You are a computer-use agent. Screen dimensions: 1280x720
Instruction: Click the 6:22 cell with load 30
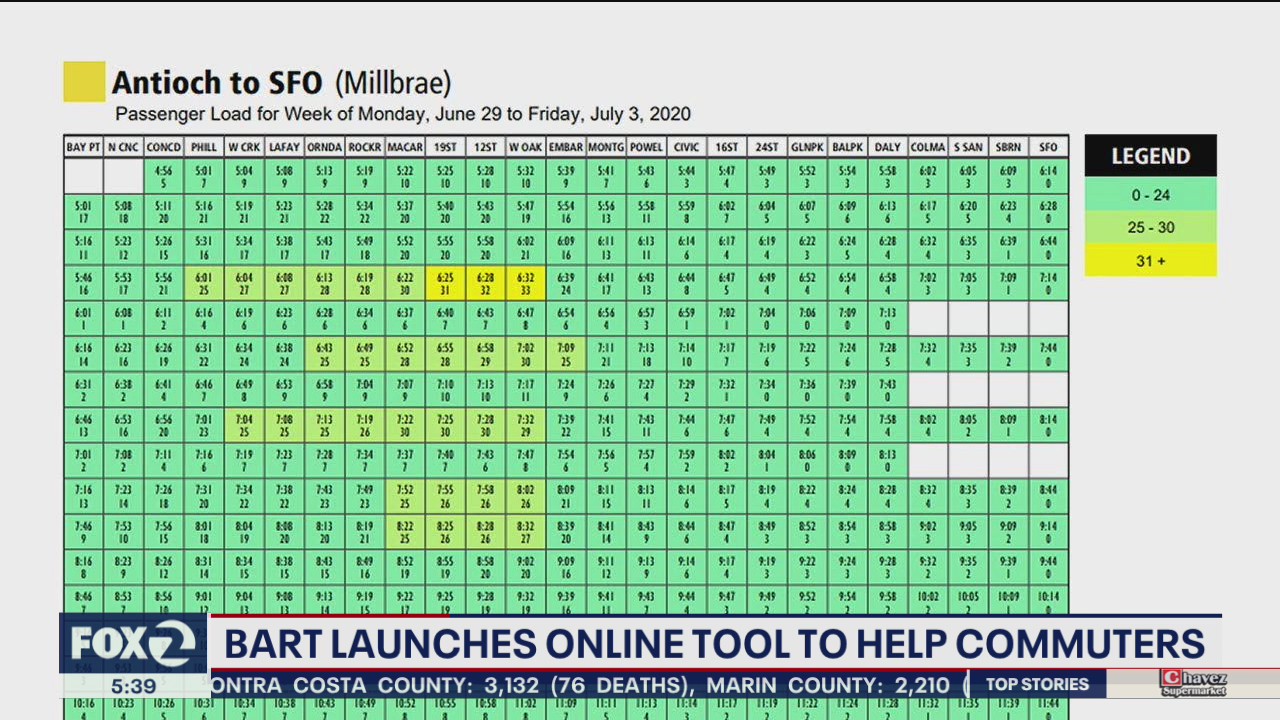pyautogui.click(x=405, y=284)
